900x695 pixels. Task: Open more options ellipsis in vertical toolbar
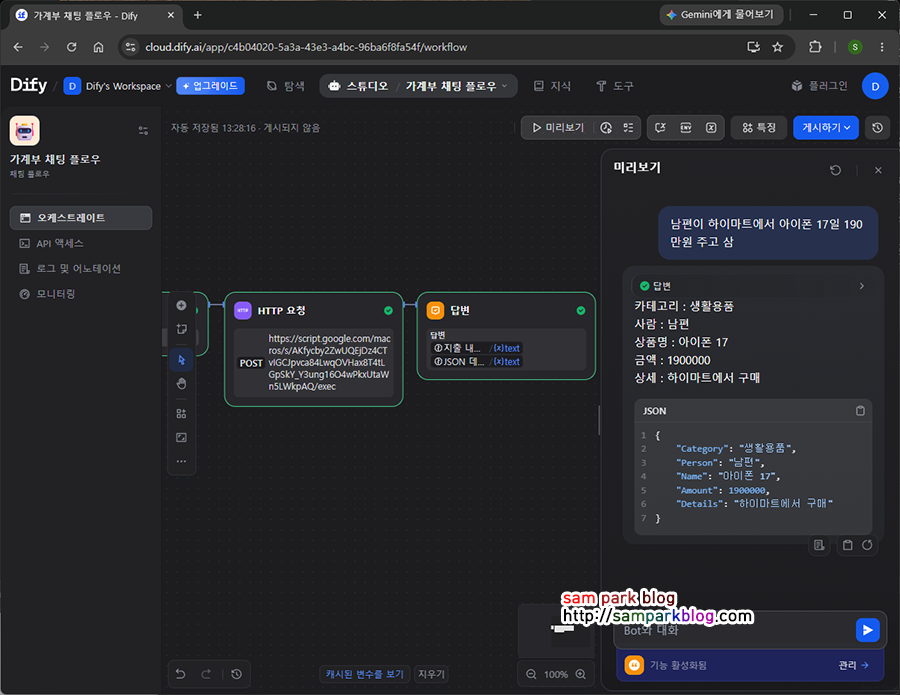(181, 461)
